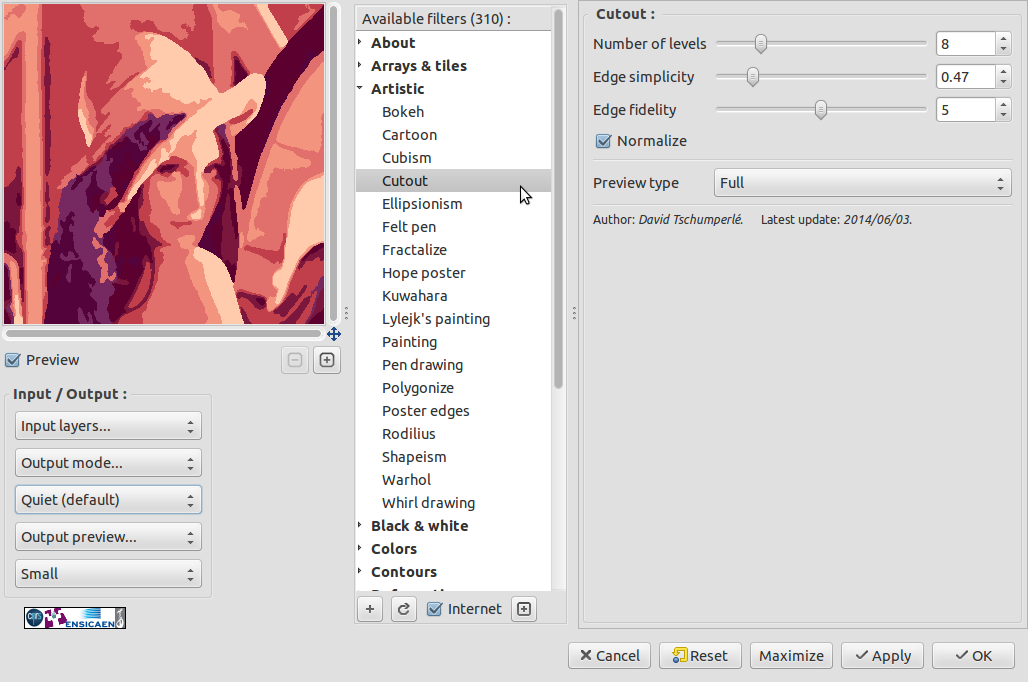Click the Cancel button
1028x682 pixels.
pyautogui.click(x=610, y=656)
